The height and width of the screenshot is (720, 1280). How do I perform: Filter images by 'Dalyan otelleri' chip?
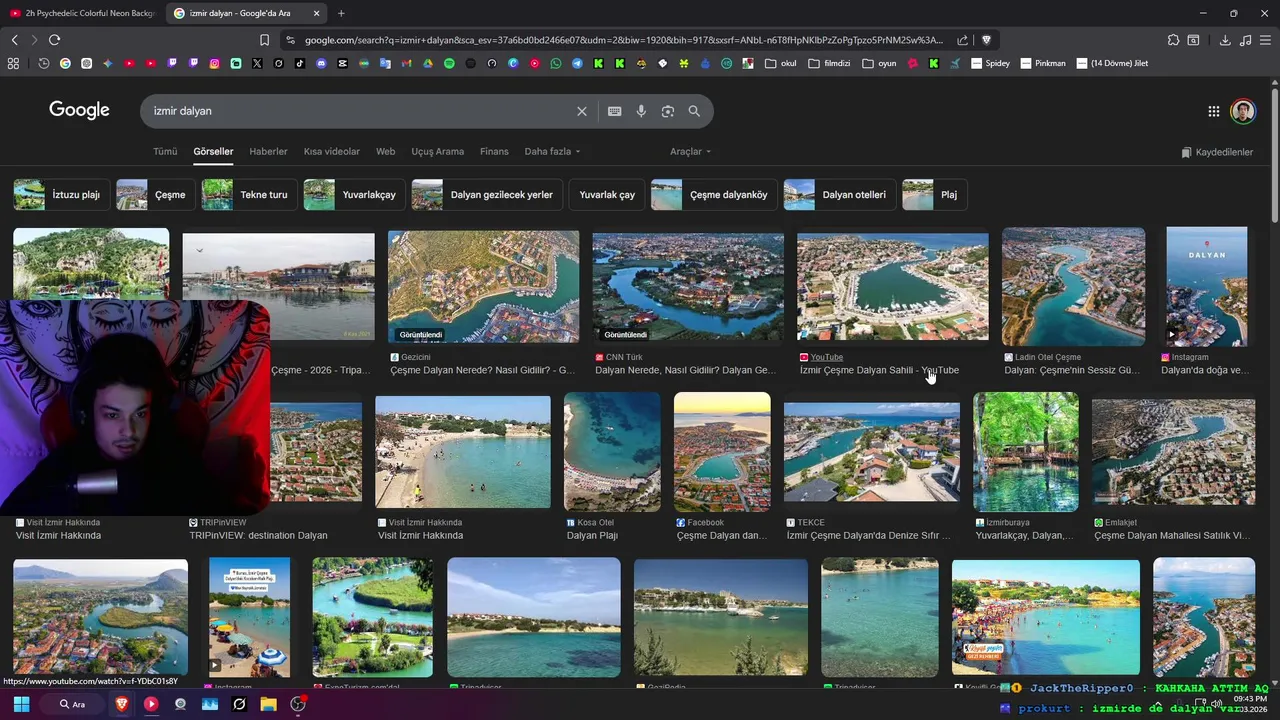tap(840, 195)
